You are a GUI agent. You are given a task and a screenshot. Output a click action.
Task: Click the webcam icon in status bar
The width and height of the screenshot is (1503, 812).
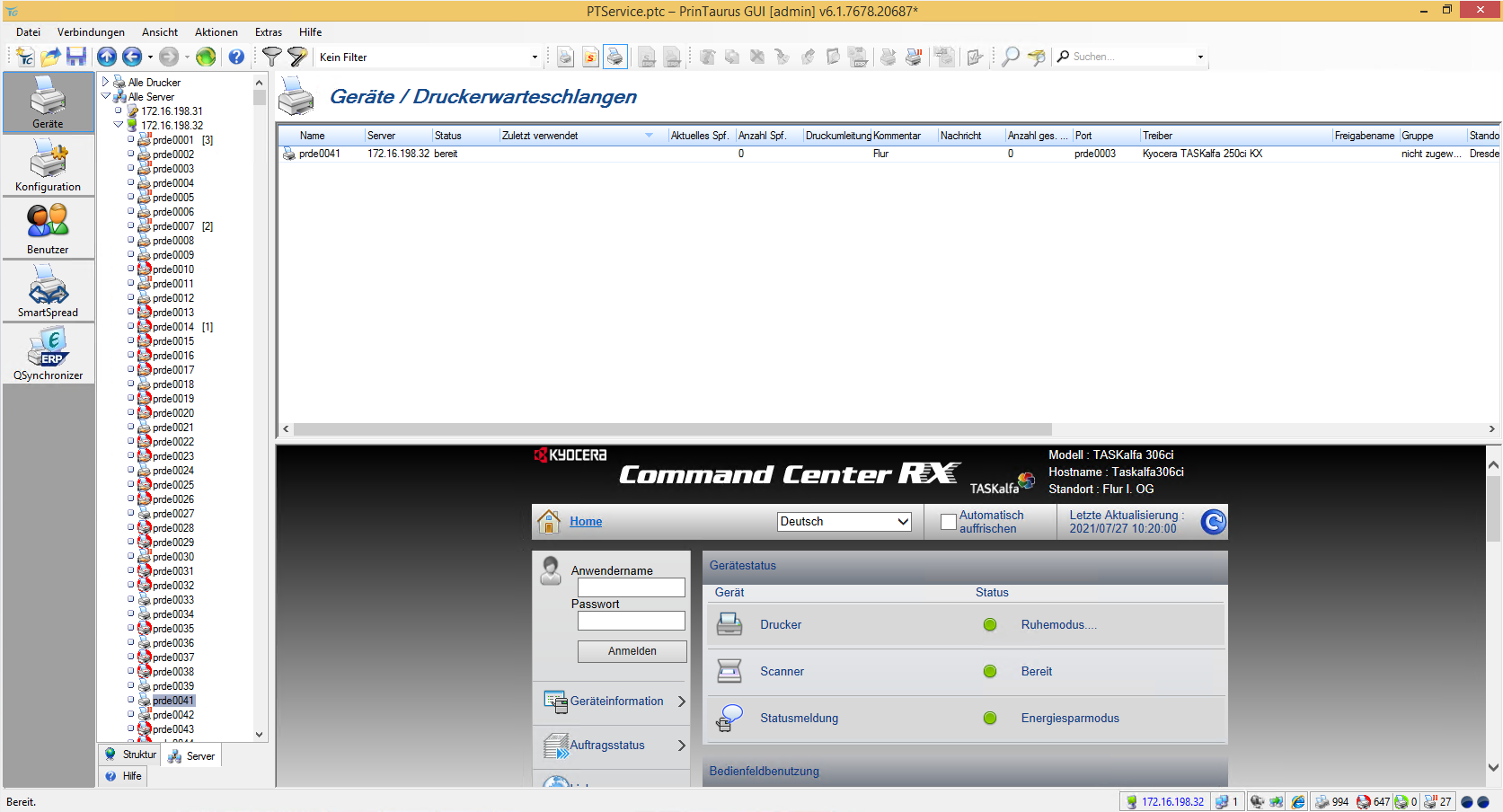(x=1257, y=802)
